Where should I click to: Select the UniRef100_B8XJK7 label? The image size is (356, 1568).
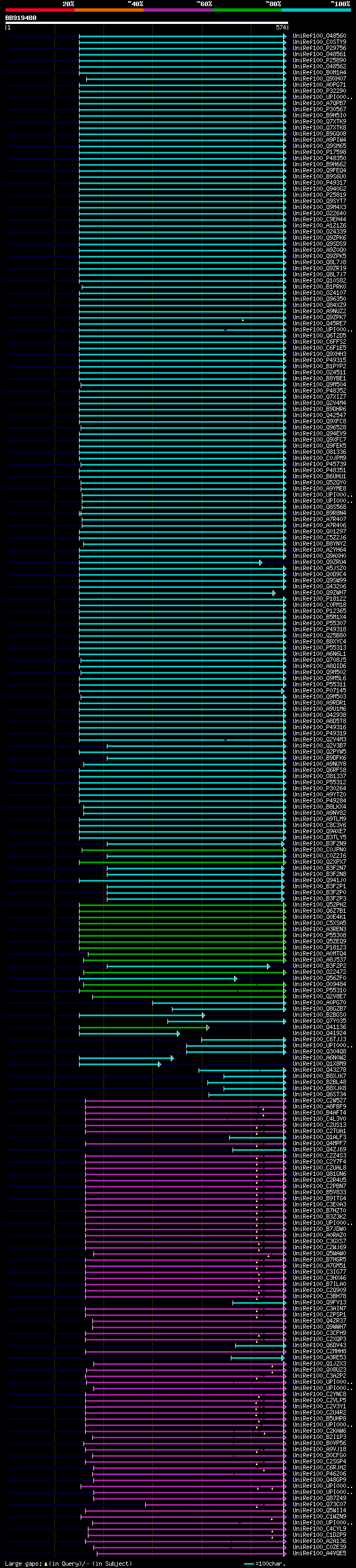pos(319,1076)
